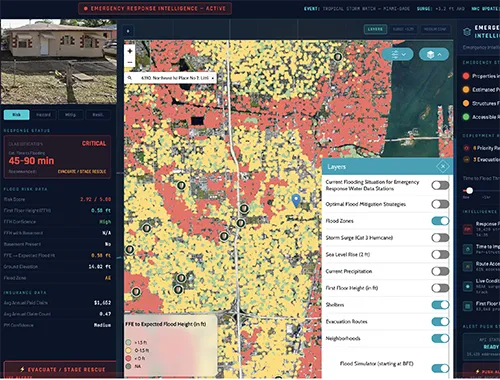Enable Optimal Flood Mitigation Strategies layer
This screenshot has width=500, height=380.
440,204
